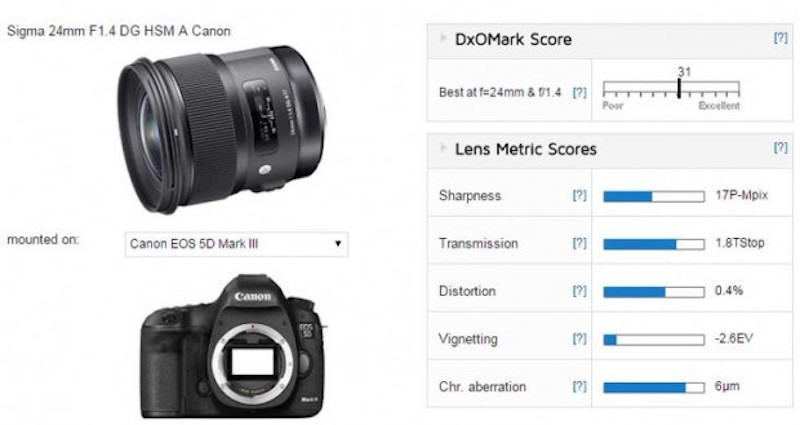Screen dimensions: 800x425
Task: Click the Vignetting score bar
Action: pyautogui.click(x=654, y=339)
